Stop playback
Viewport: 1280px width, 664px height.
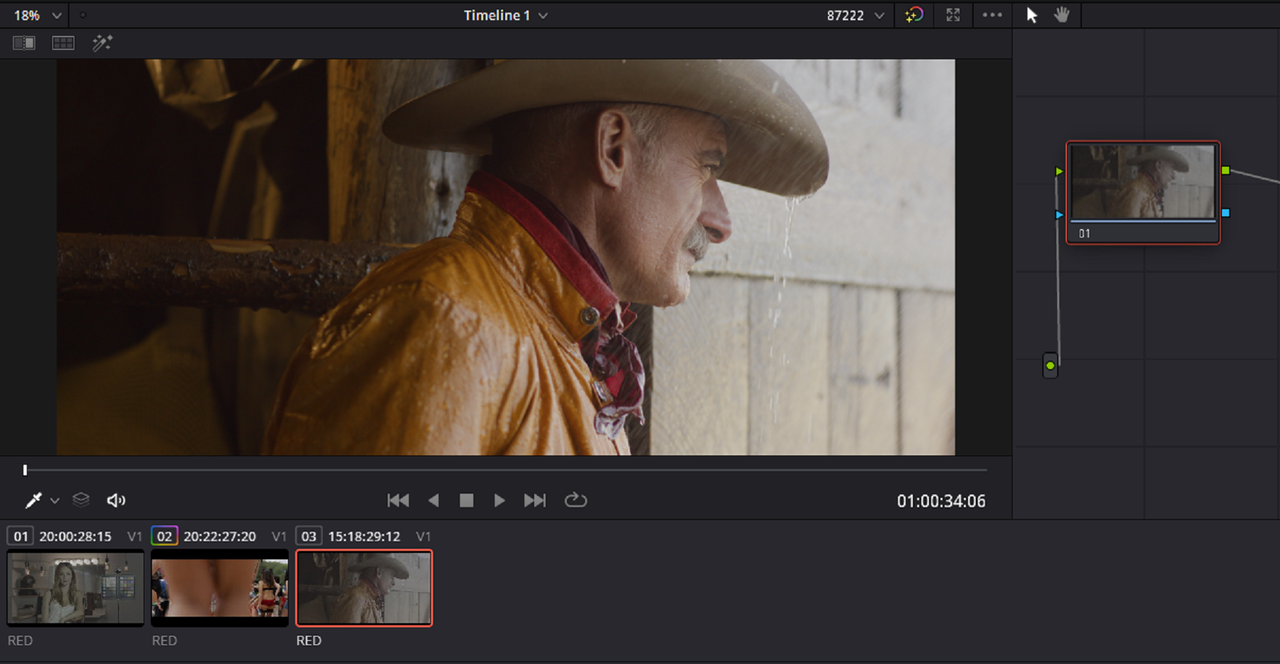466,500
